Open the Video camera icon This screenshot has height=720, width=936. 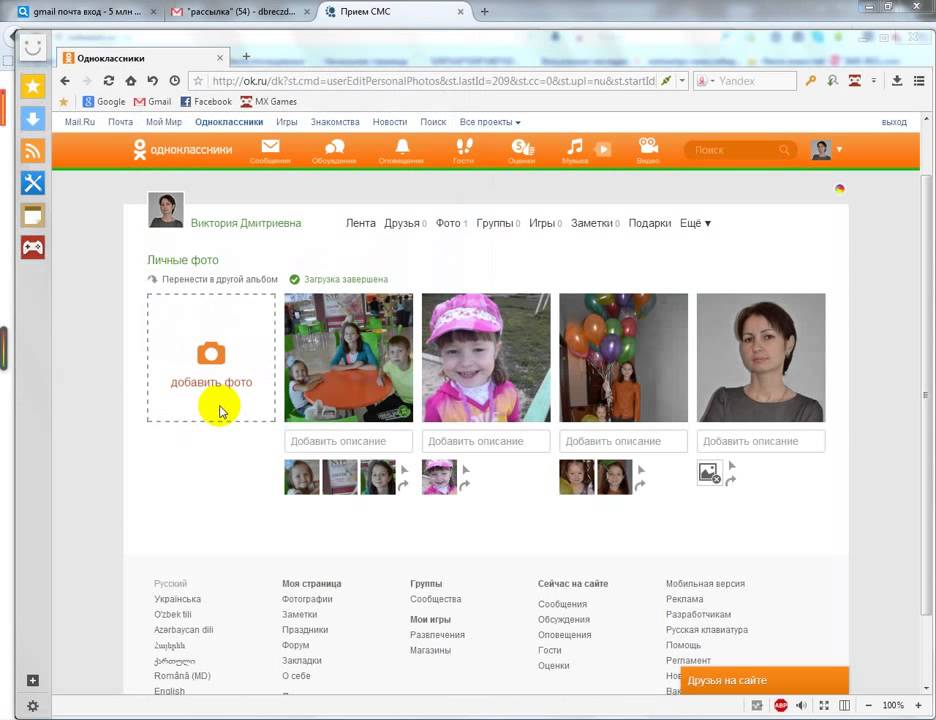(x=648, y=147)
